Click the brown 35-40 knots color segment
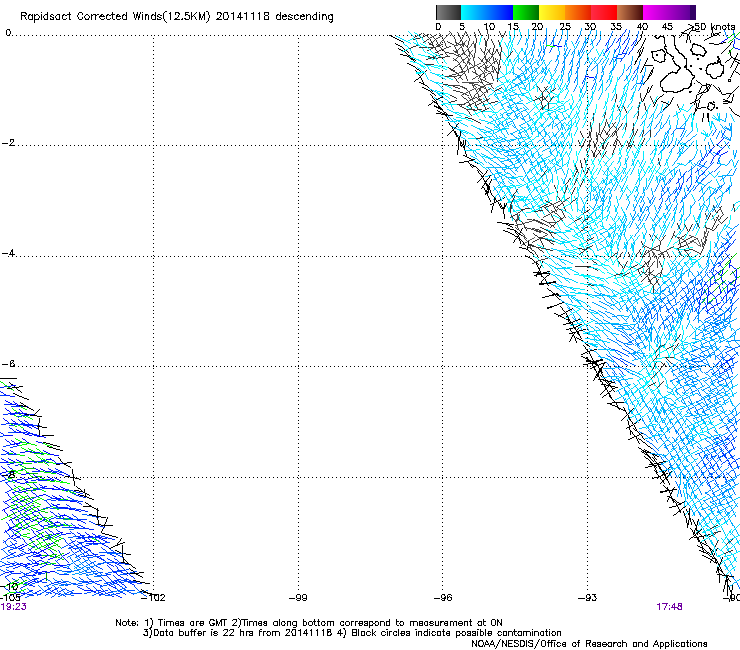This screenshot has width=740, height=650. pyautogui.click(x=630, y=12)
